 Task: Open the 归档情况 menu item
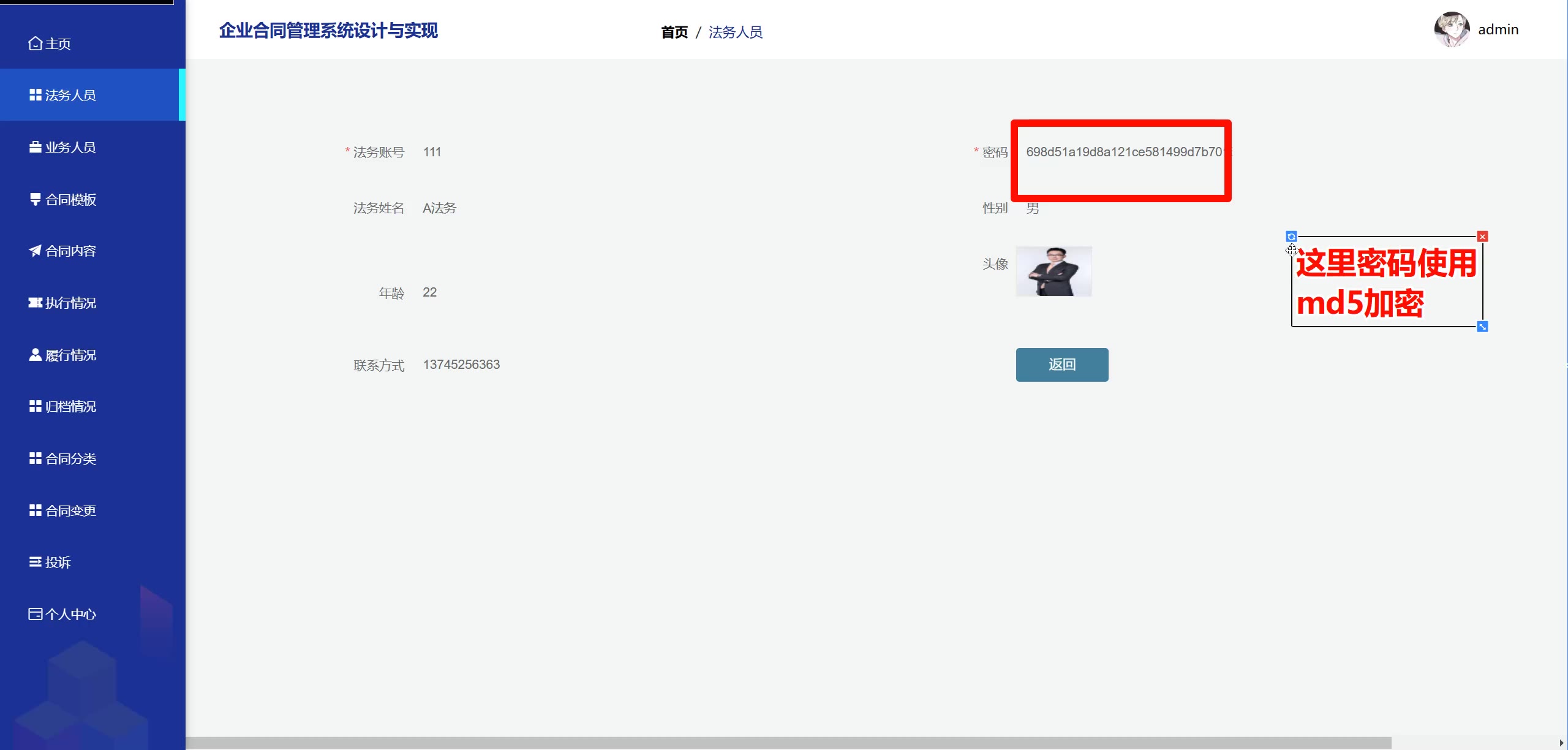coord(70,406)
